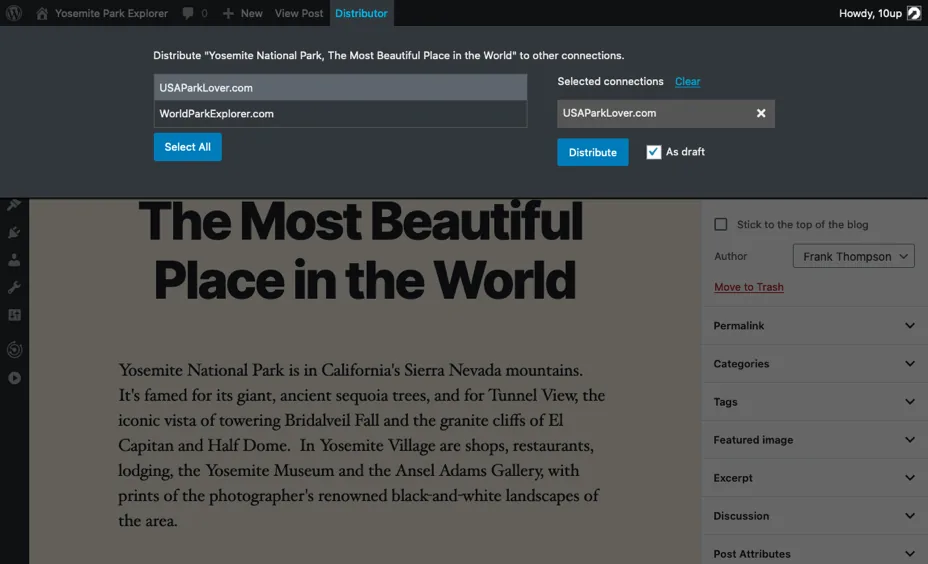Select WorldParkExplorer.com connection
The image size is (928, 564).
coord(340,114)
